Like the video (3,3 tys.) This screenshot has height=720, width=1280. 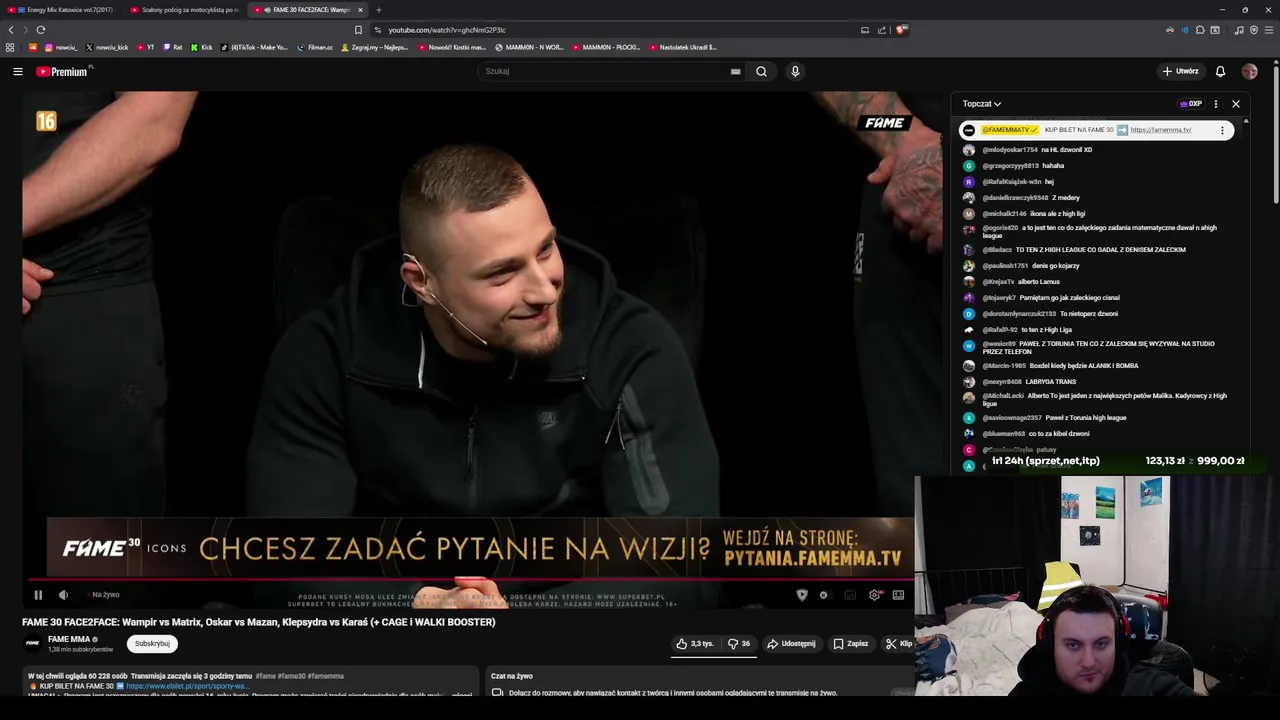695,644
